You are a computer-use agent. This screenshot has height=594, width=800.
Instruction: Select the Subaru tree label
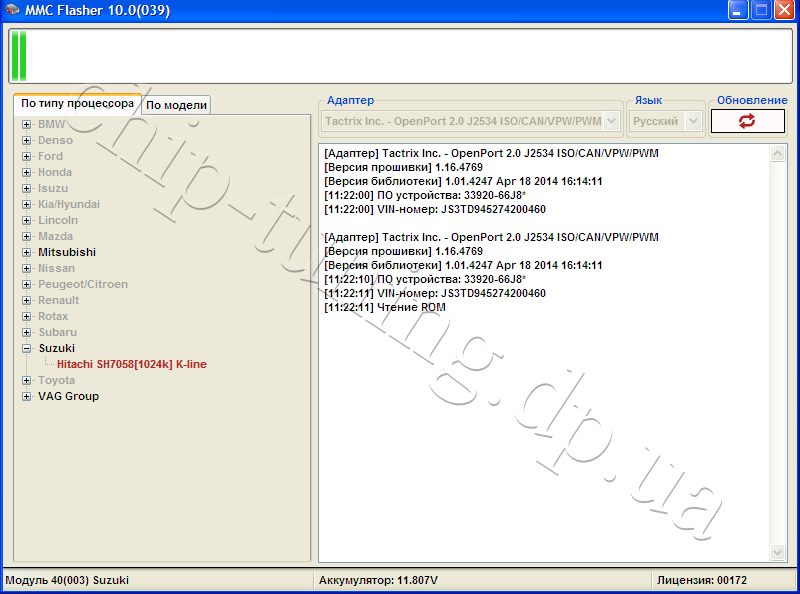point(58,332)
